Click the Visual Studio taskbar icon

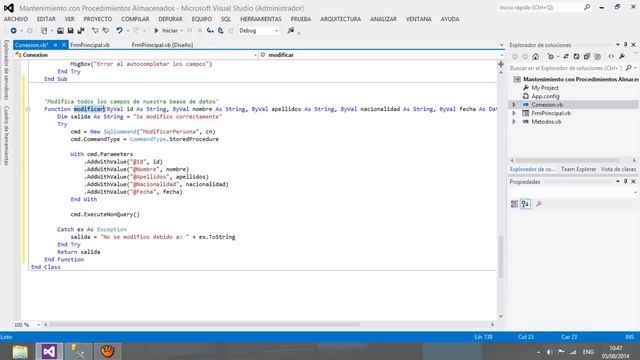49,351
